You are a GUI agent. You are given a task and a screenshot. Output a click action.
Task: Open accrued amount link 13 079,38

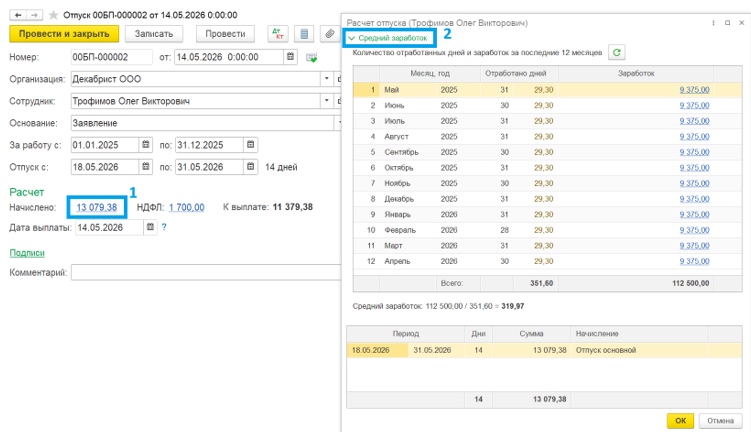pos(97,207)
